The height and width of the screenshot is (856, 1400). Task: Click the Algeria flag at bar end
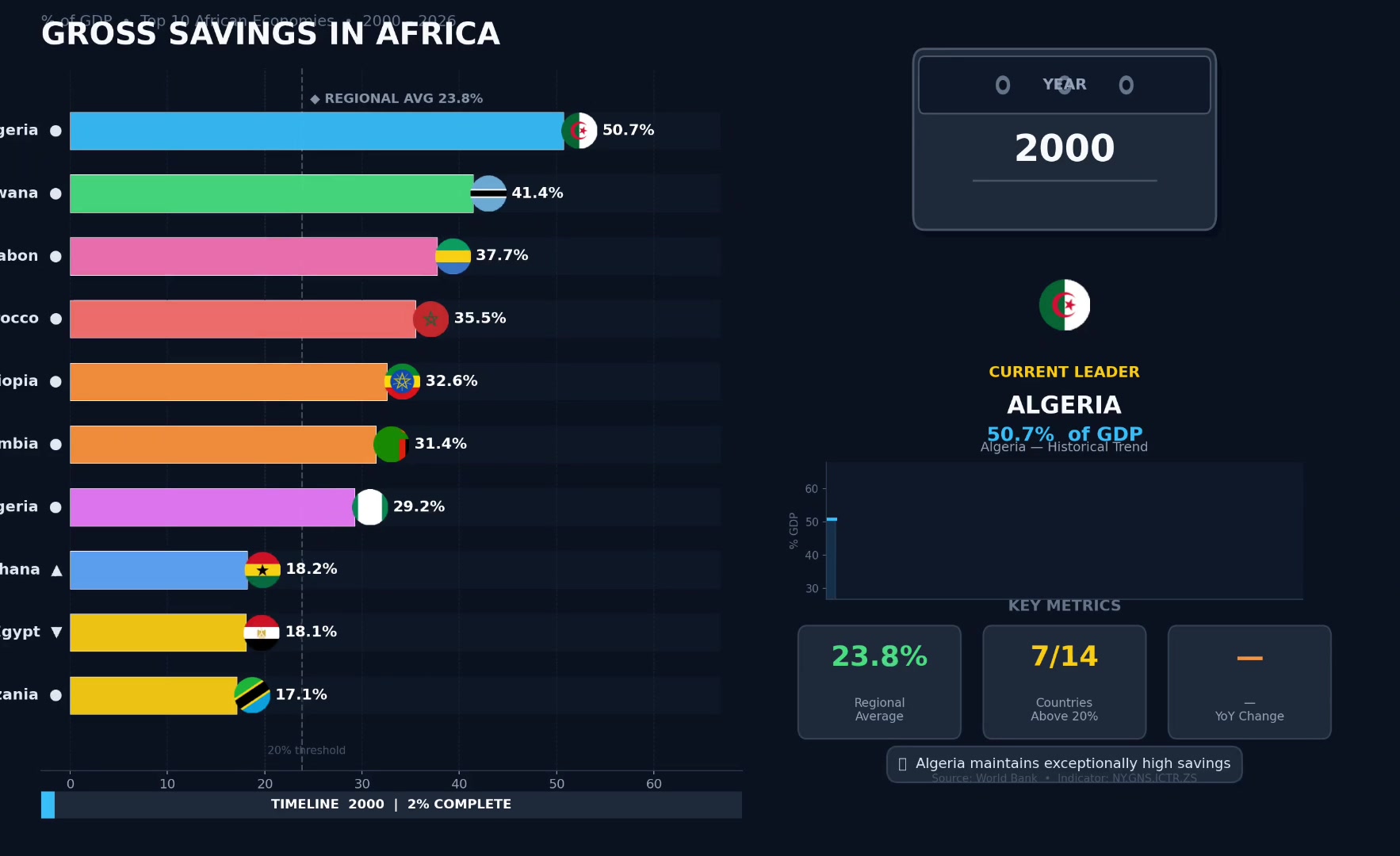point(580,131)
